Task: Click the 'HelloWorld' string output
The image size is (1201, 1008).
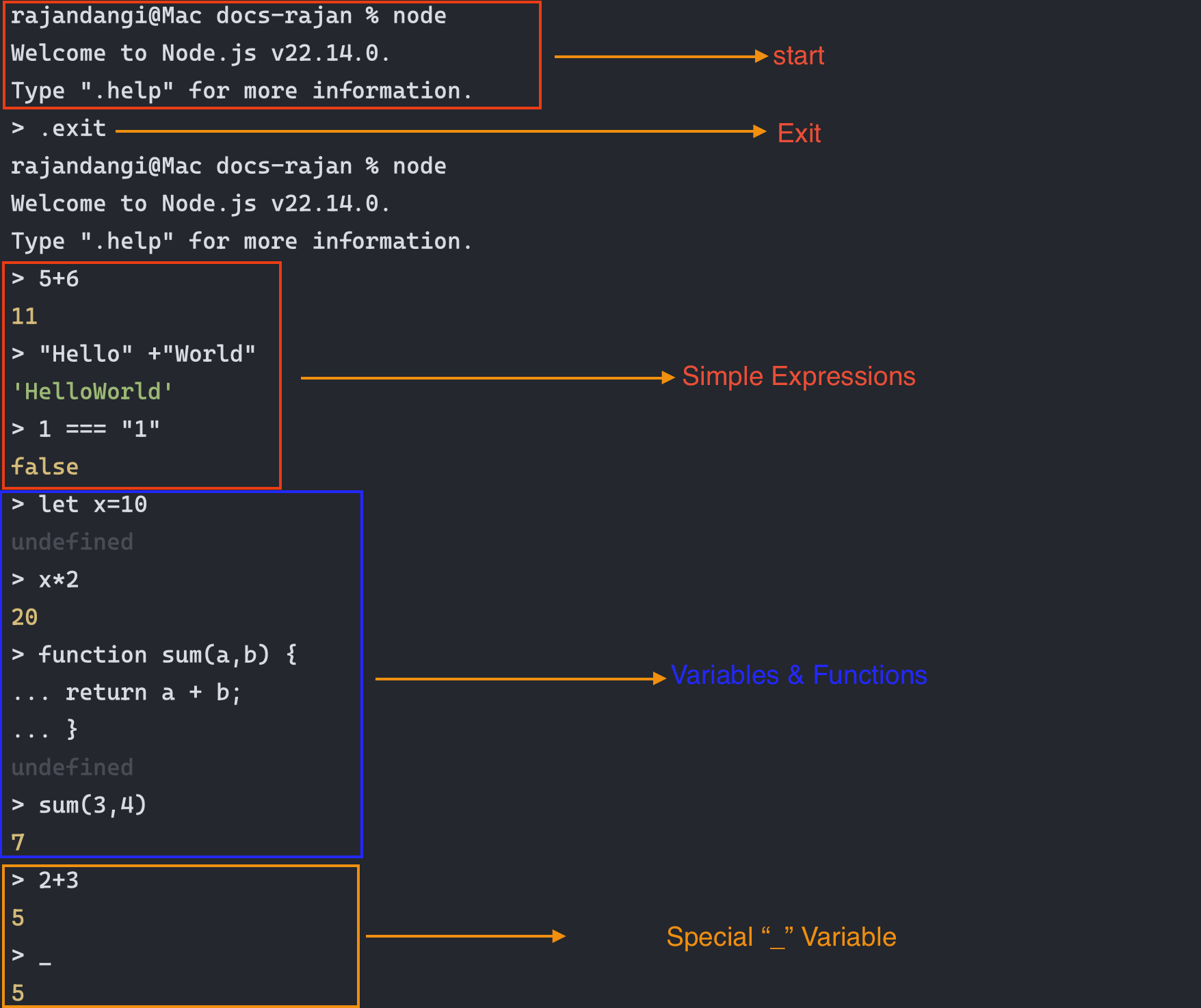Action: (92, 392)
